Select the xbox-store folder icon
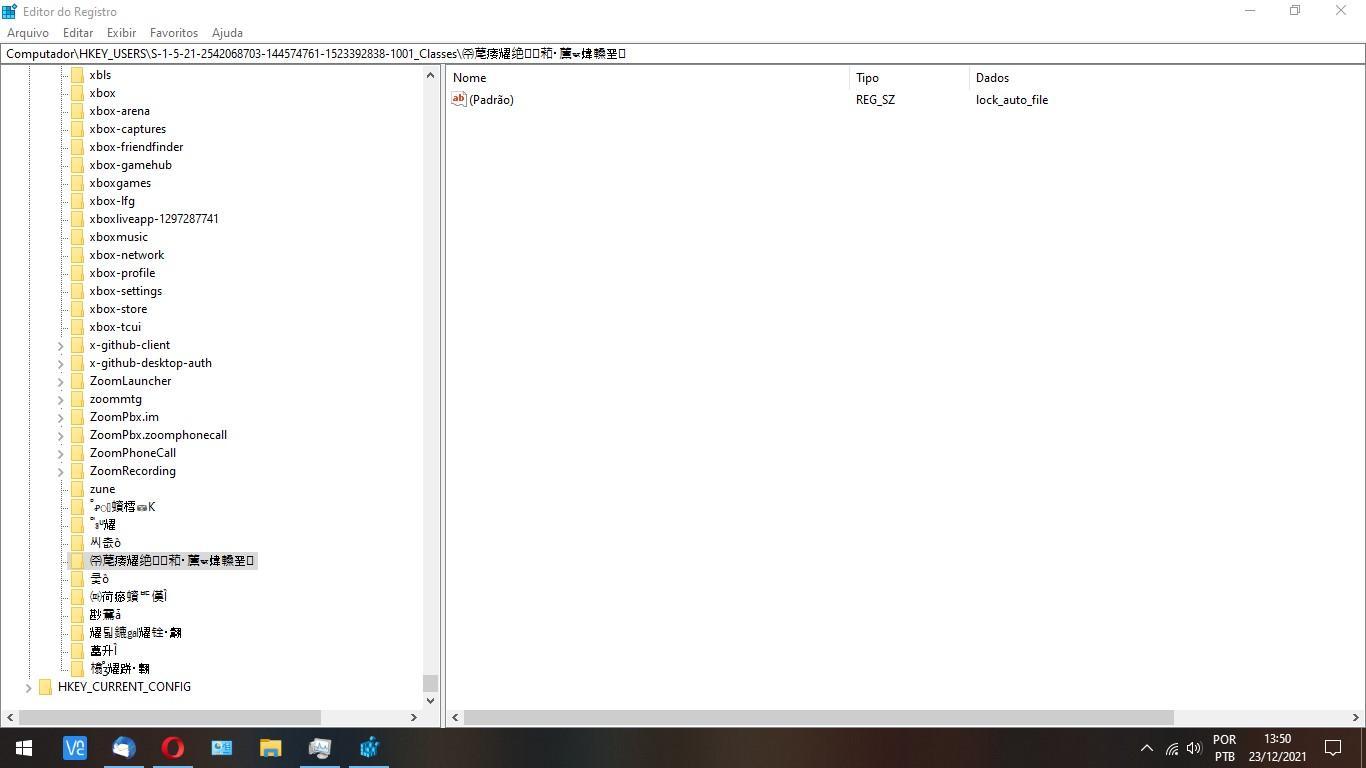Viewport: 1366px width, 768px height. click(77, 309)
